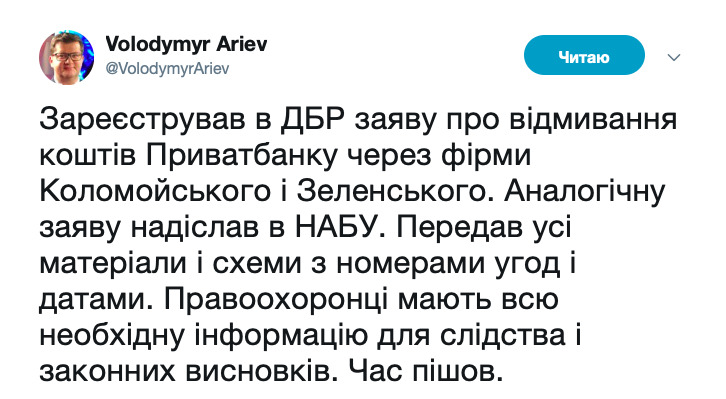Click the НАБУ abbreviation in the tweet

coord(339,228)
